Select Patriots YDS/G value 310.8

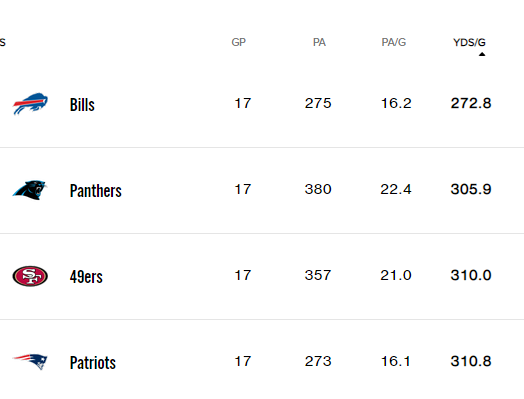click(471, 361)
